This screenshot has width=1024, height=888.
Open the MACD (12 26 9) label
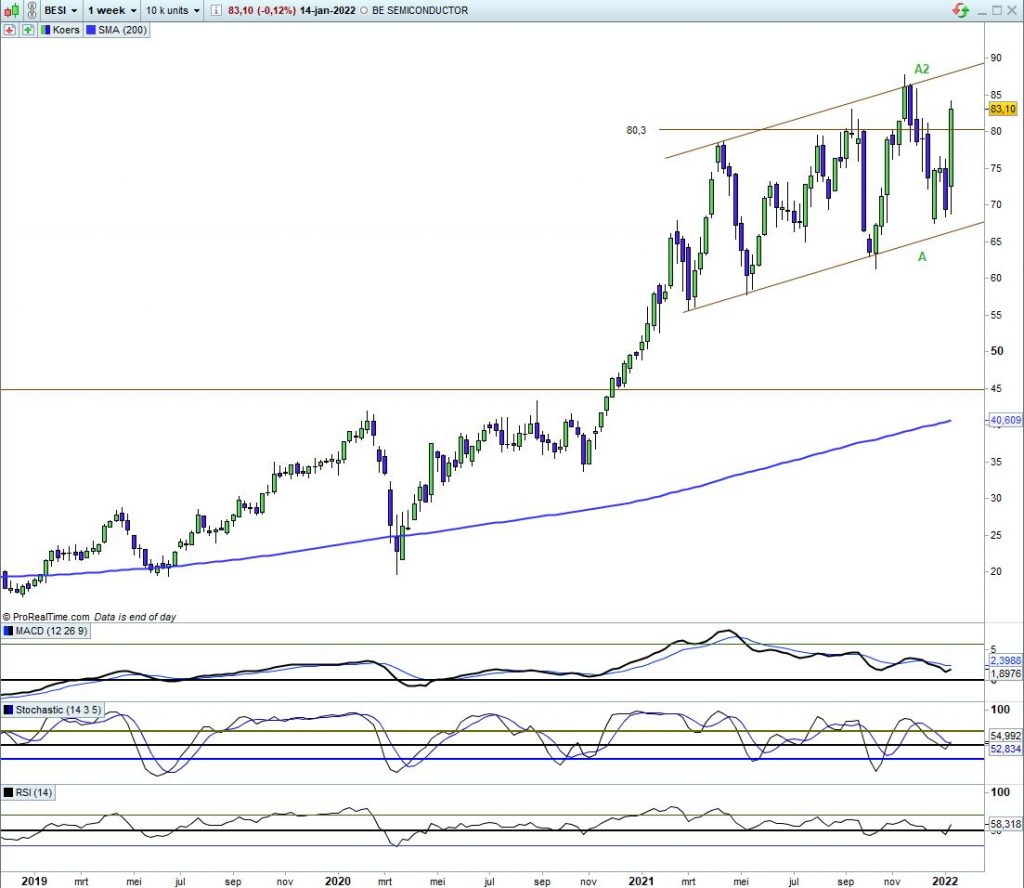(x=50, y=631)
